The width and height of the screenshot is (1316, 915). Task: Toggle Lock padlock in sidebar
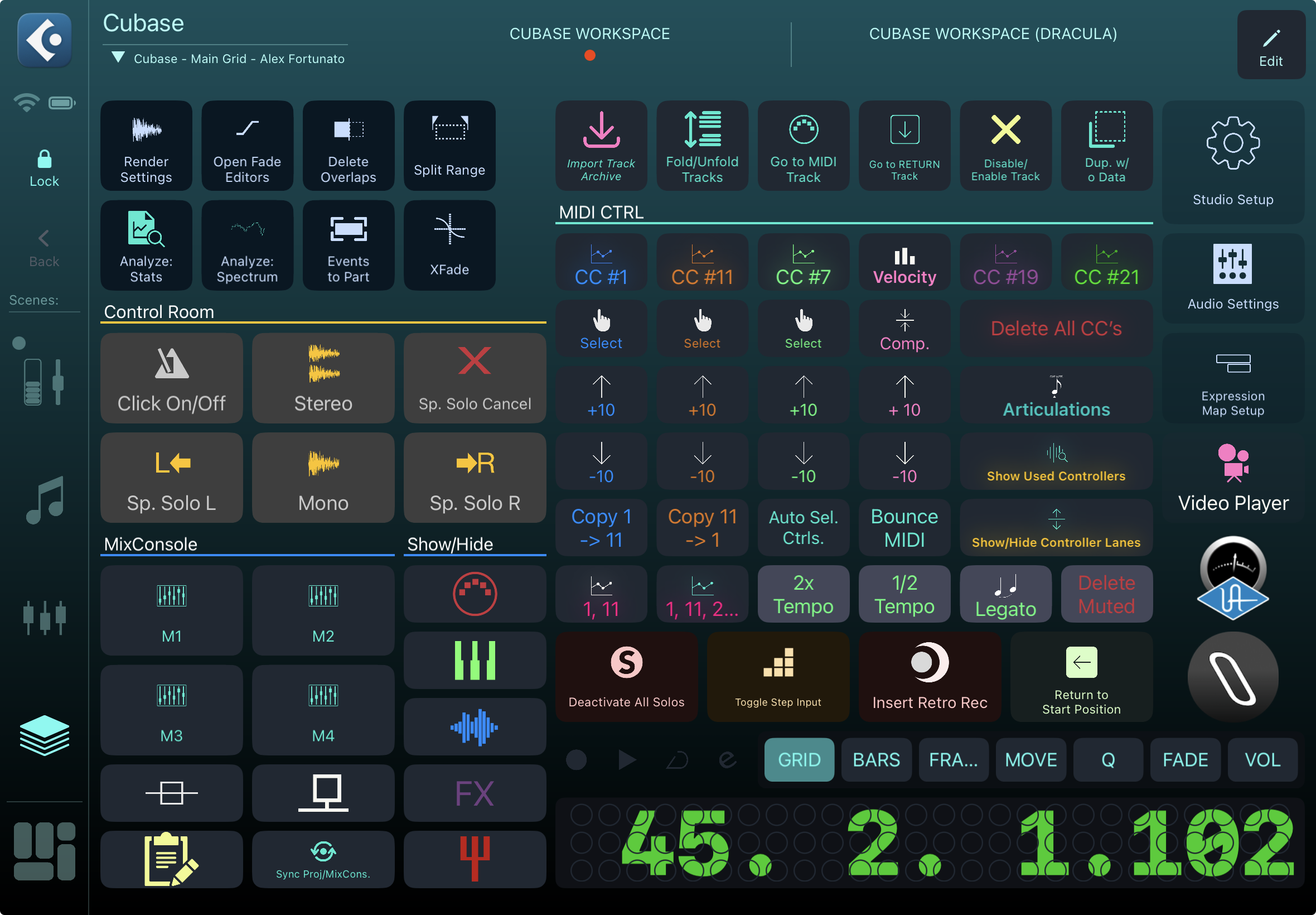44,160
